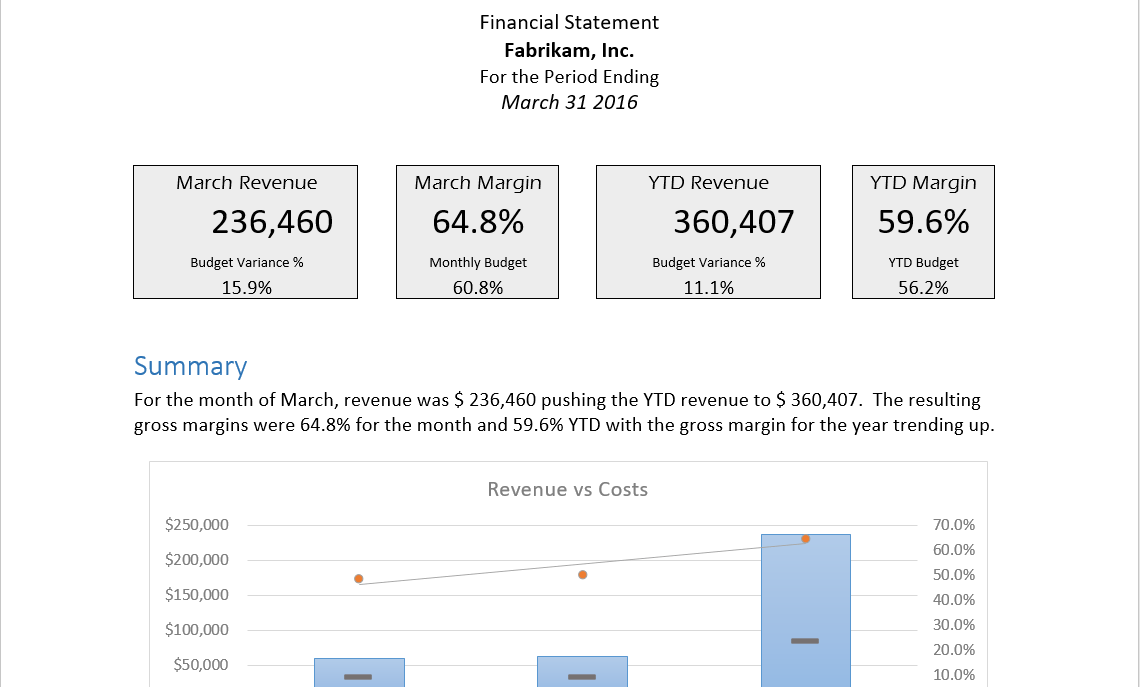Click the 20.0% secondary axis label
Image resolution: width=1140 pixels, height=687 pixels.
[954, 650]
